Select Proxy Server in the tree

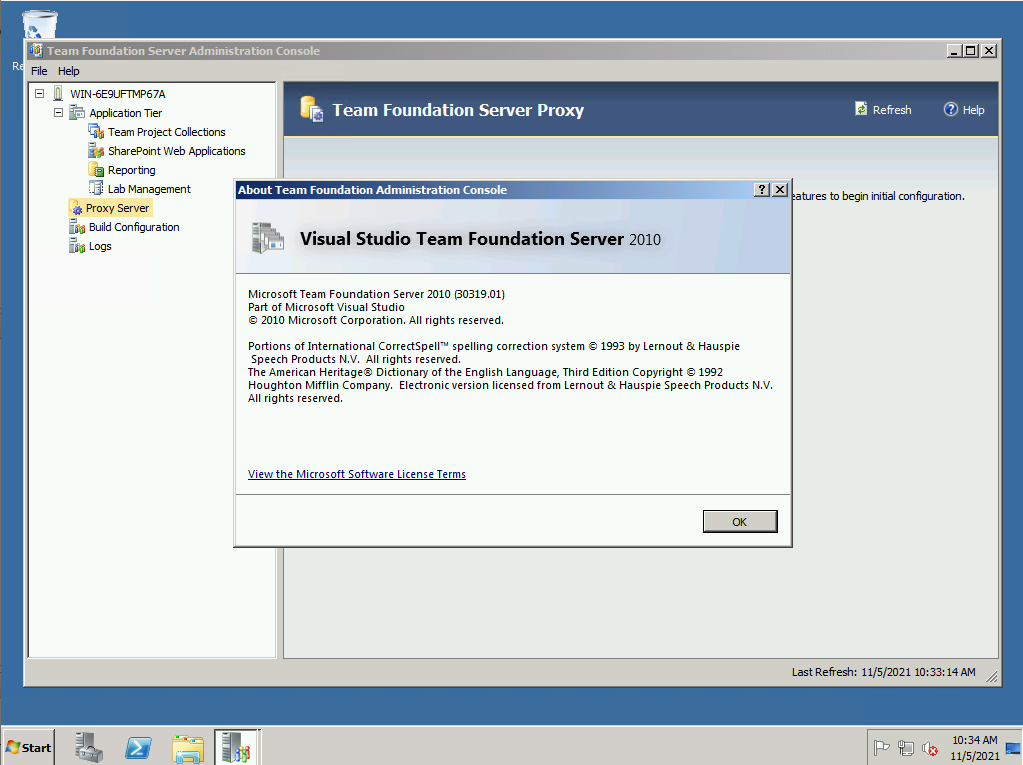[117, 208]
